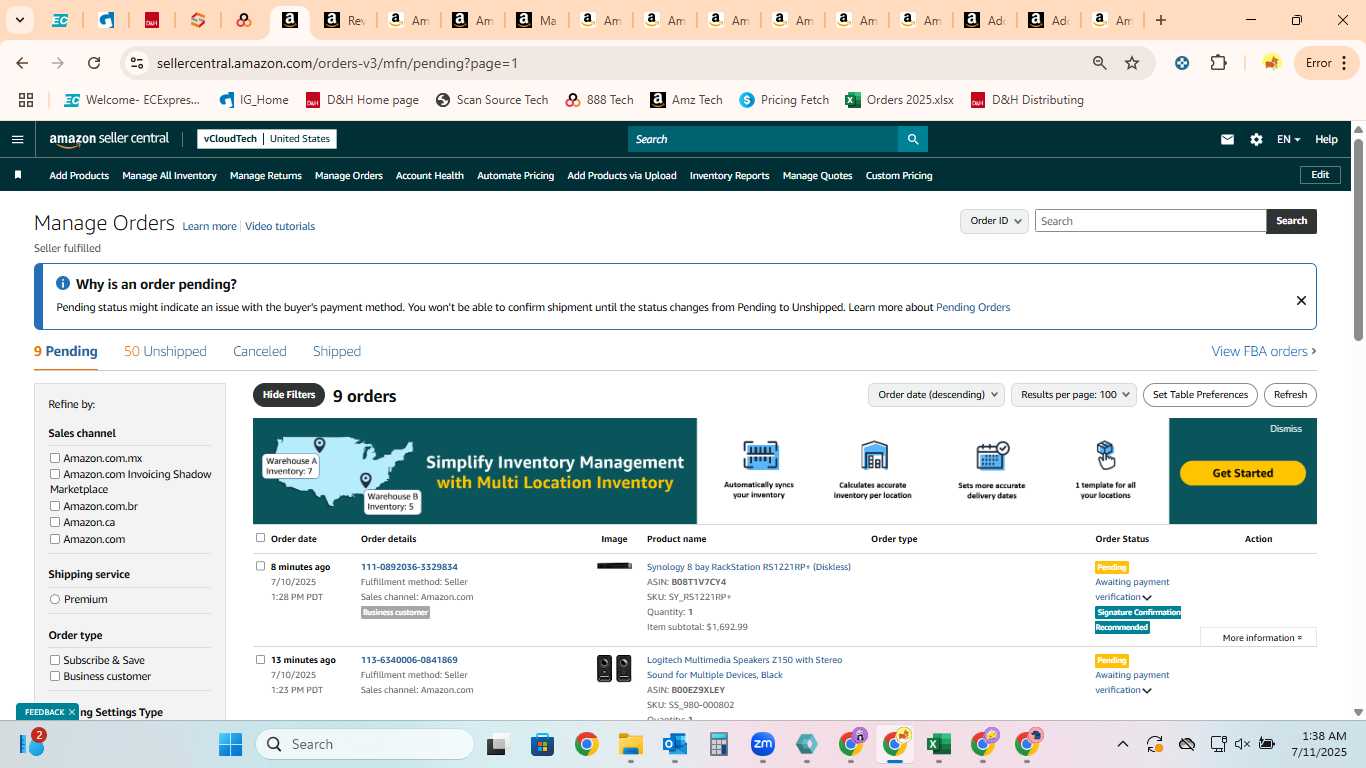Click the browser zoom magnifier icon in address bar

[1099, 63]
